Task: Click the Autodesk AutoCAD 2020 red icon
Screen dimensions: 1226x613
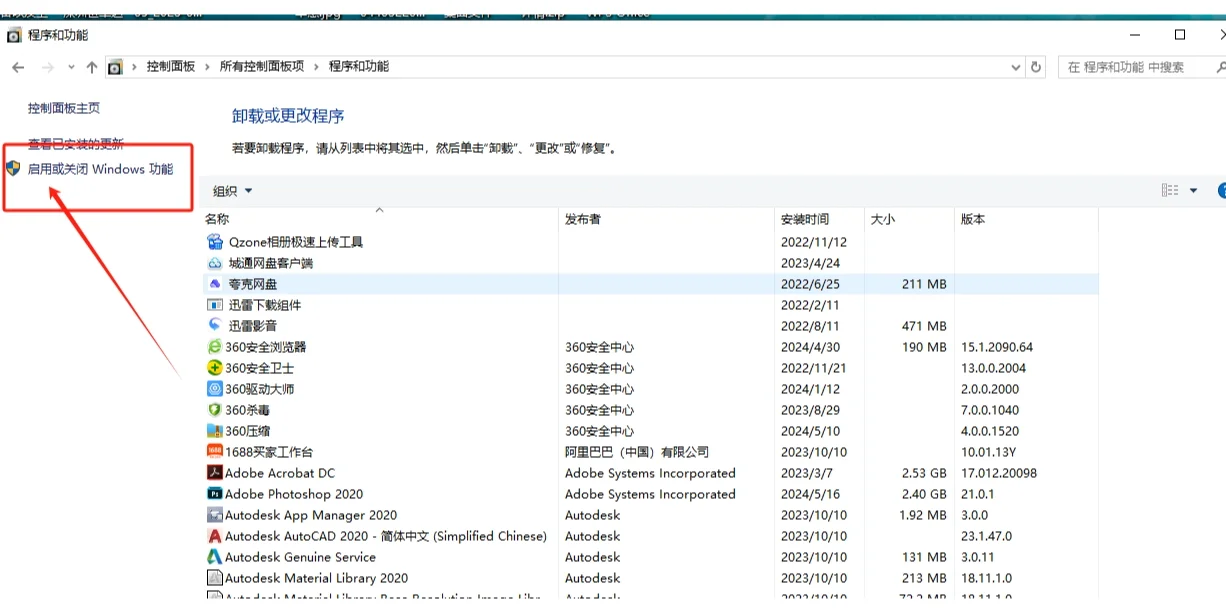Action: click(x=215, y=536)
